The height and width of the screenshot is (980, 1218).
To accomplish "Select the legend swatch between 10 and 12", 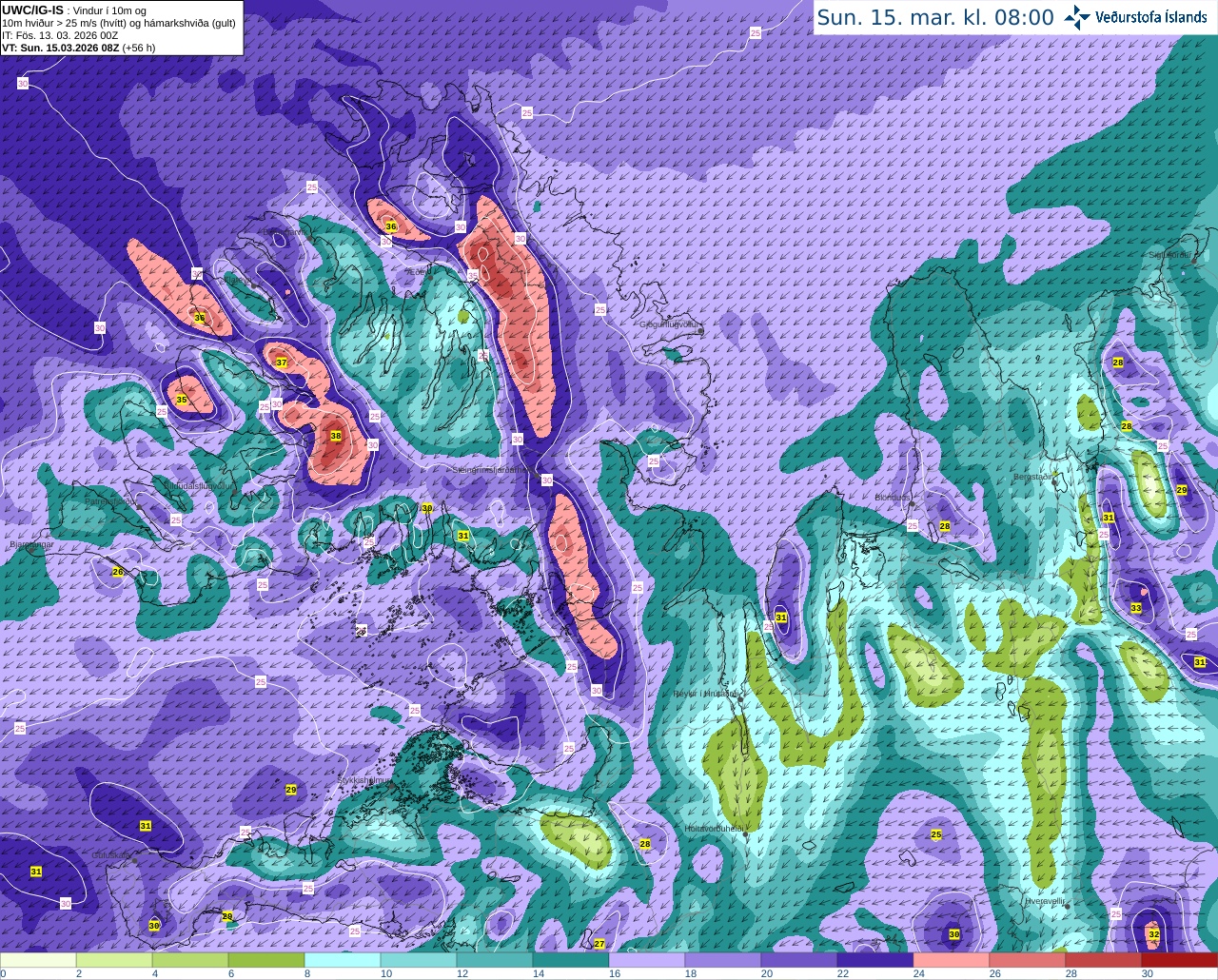I will [419, 960].
